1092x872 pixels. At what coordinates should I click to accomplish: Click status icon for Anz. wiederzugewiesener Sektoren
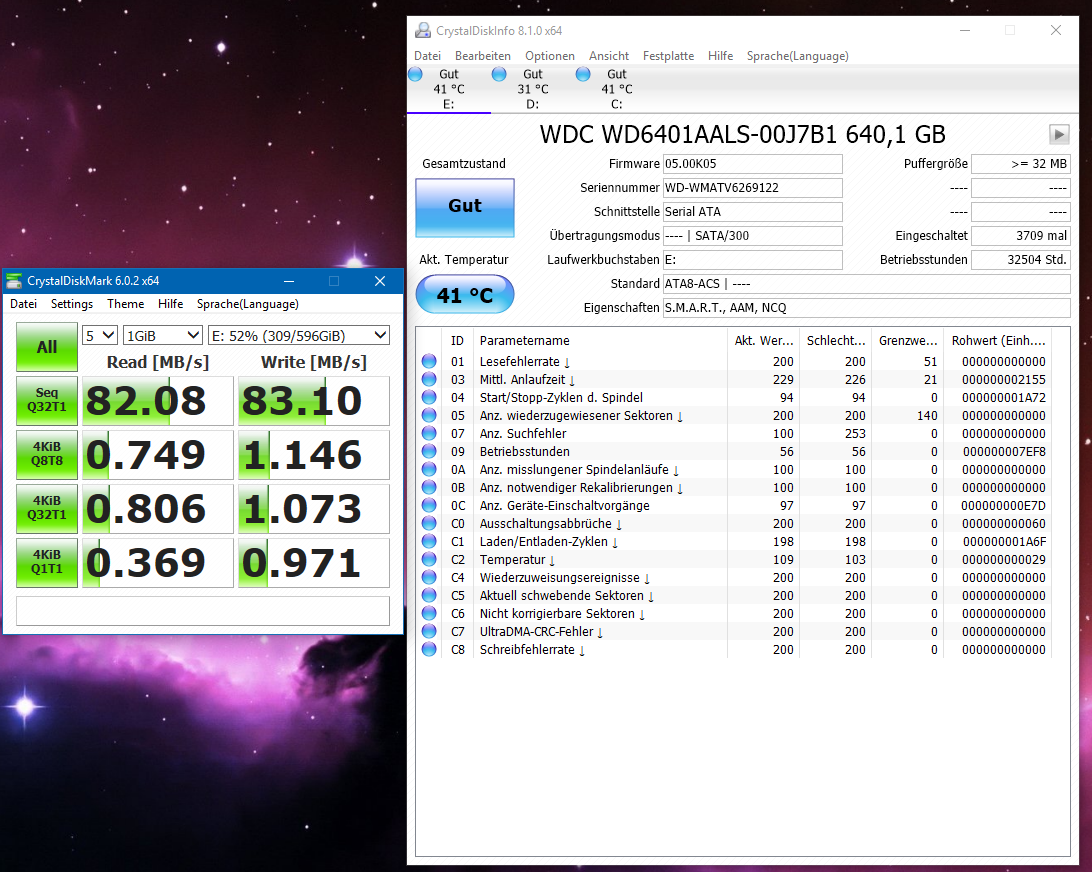coord(429,415)
